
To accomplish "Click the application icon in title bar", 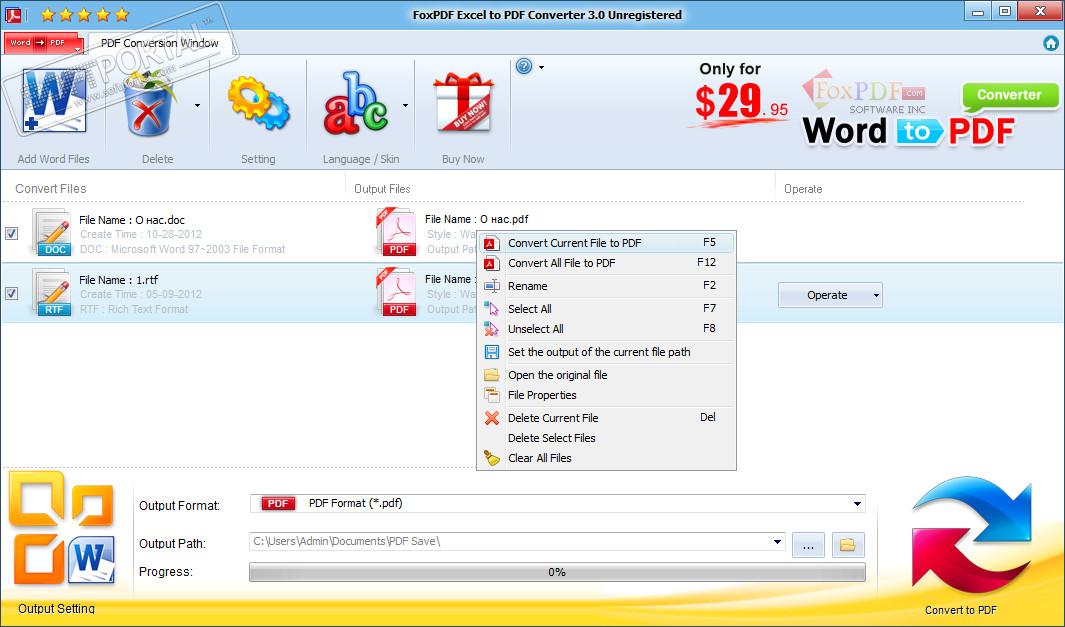I will click(13, 14).
